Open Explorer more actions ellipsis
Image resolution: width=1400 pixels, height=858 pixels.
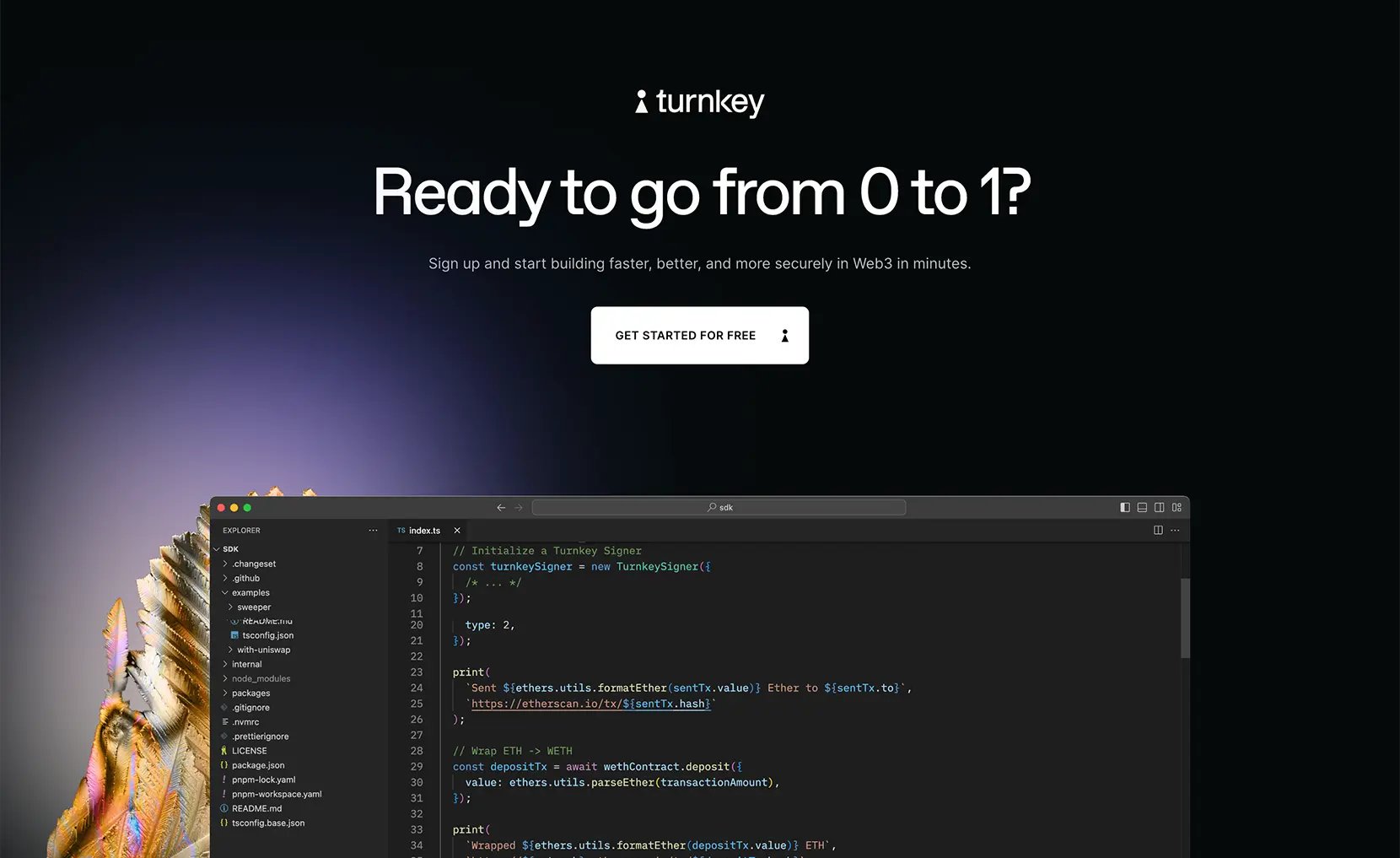click(x=373, y=530)
